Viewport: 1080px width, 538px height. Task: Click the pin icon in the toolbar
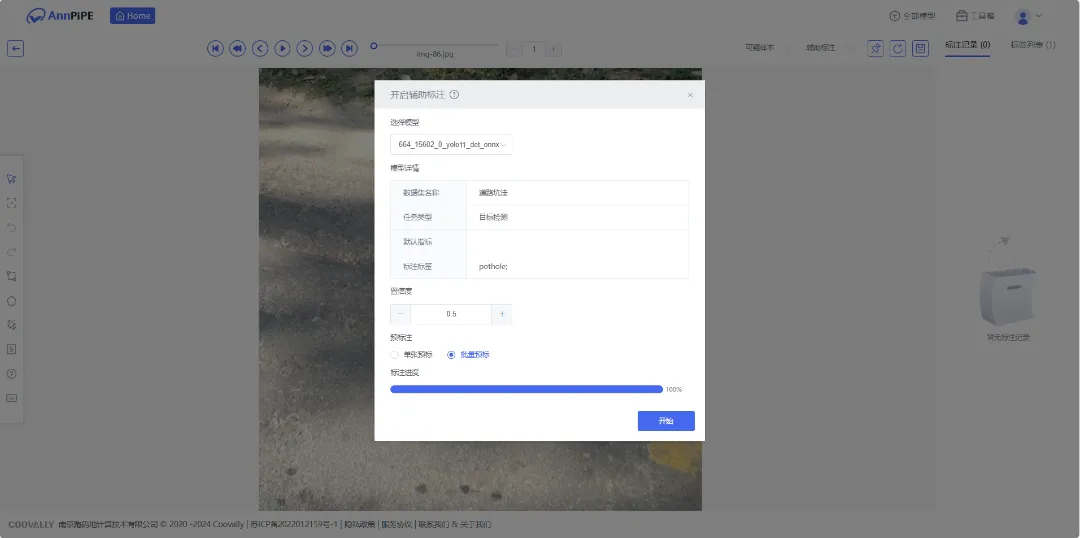[x=875, y=48]
